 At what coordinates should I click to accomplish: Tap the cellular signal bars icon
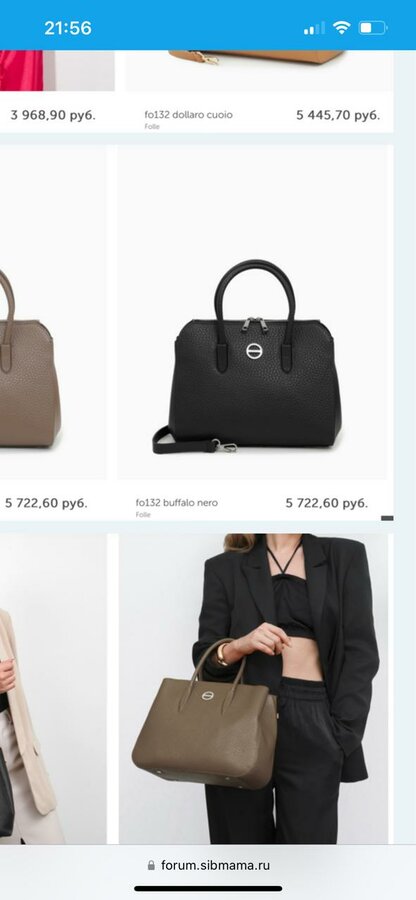pos(314,28)
